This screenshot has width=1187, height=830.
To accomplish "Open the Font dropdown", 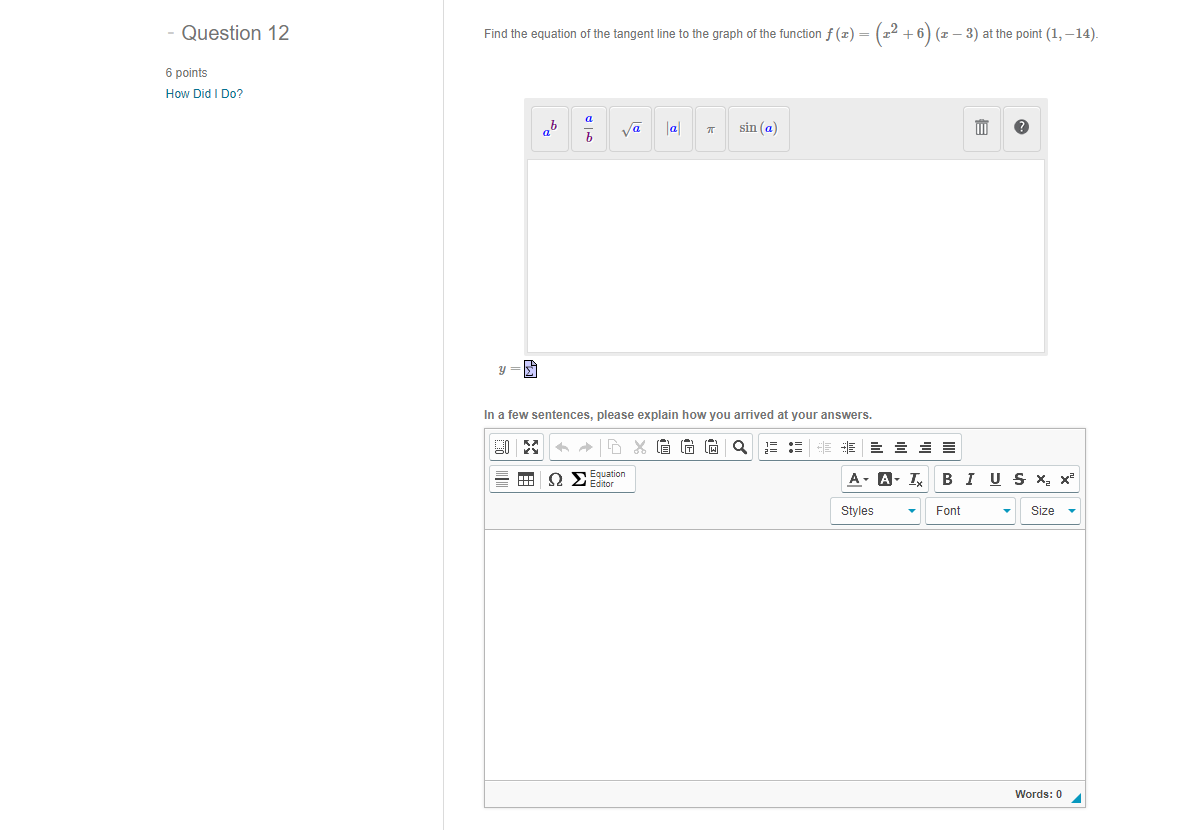I will click(970, 510).
